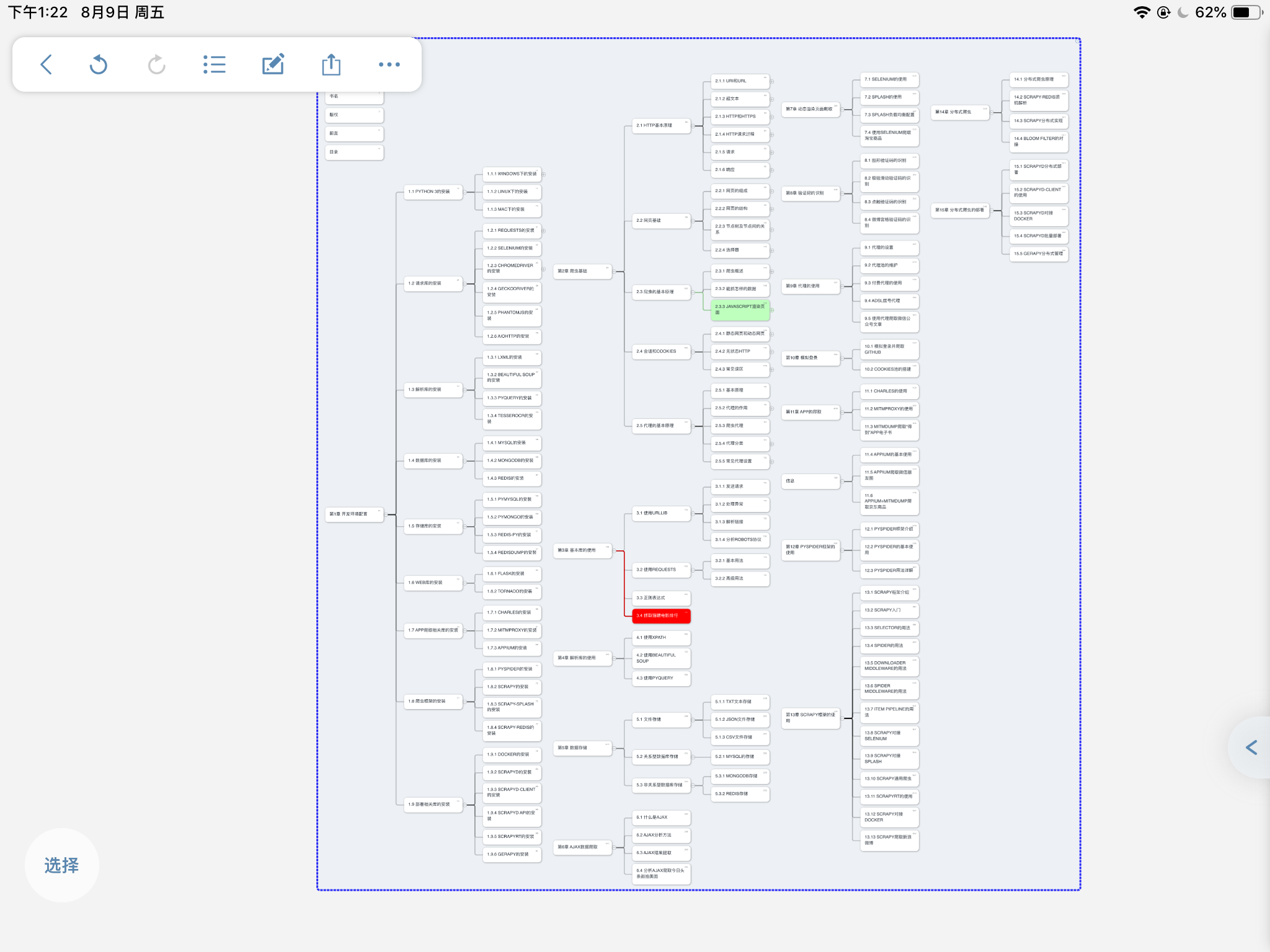Image resolution: width=1270 pixels, height=952 pixels.
Task: Select the 目录 node
Action: pos(354,152)
